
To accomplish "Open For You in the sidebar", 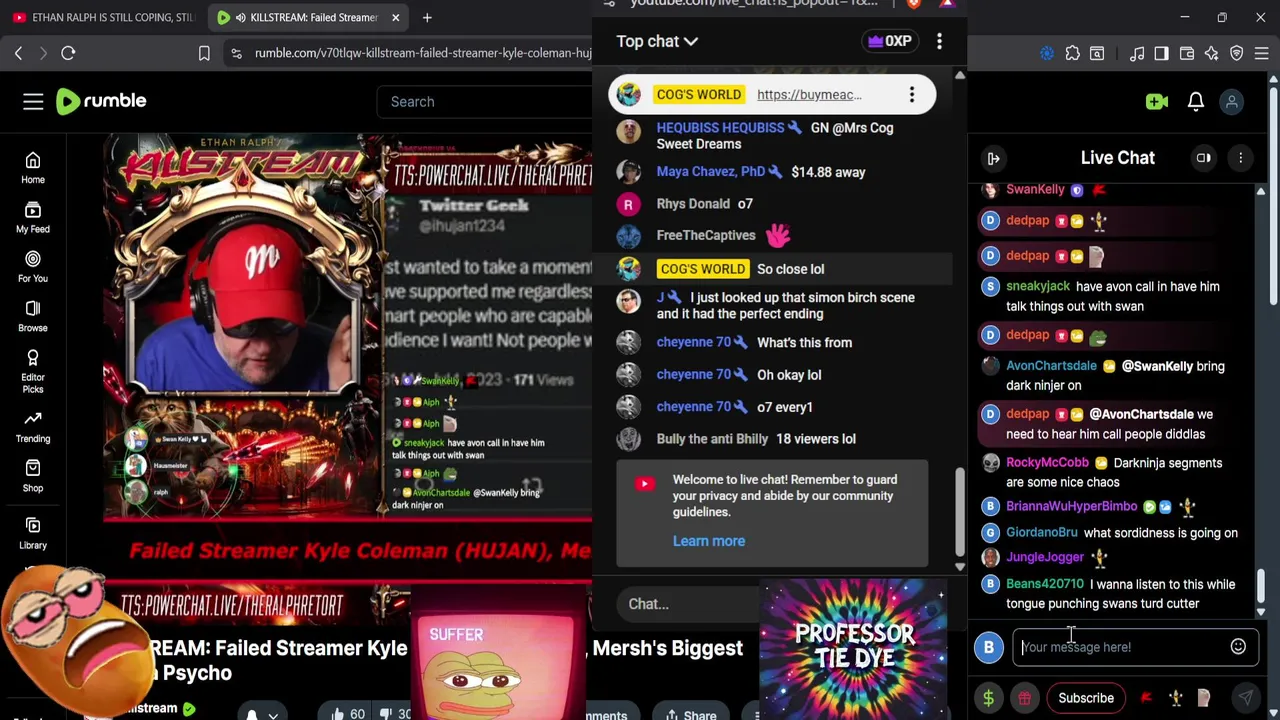I will (33, 267).
